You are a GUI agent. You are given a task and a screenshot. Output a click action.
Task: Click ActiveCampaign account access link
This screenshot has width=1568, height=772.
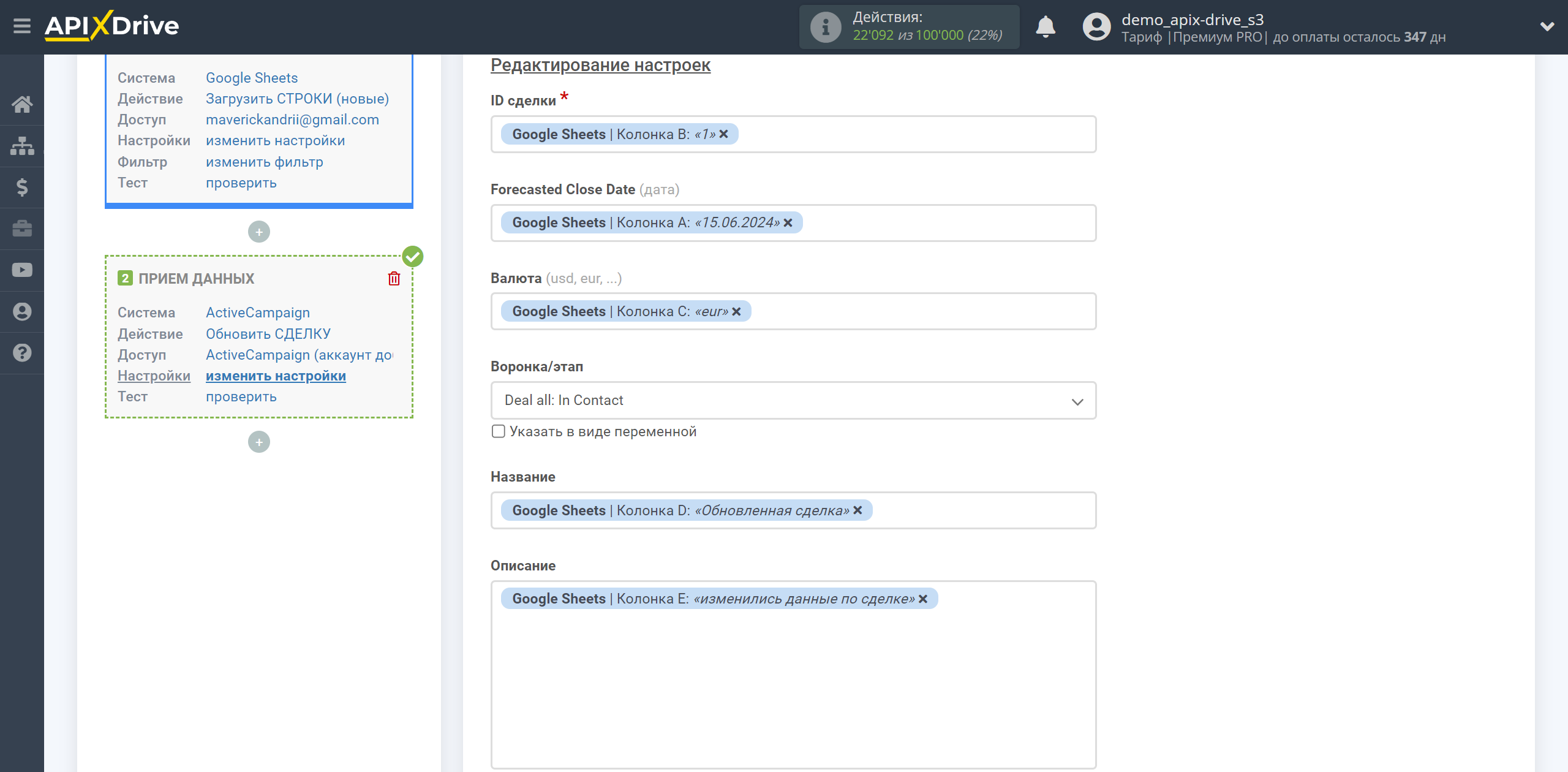[299, 355]
